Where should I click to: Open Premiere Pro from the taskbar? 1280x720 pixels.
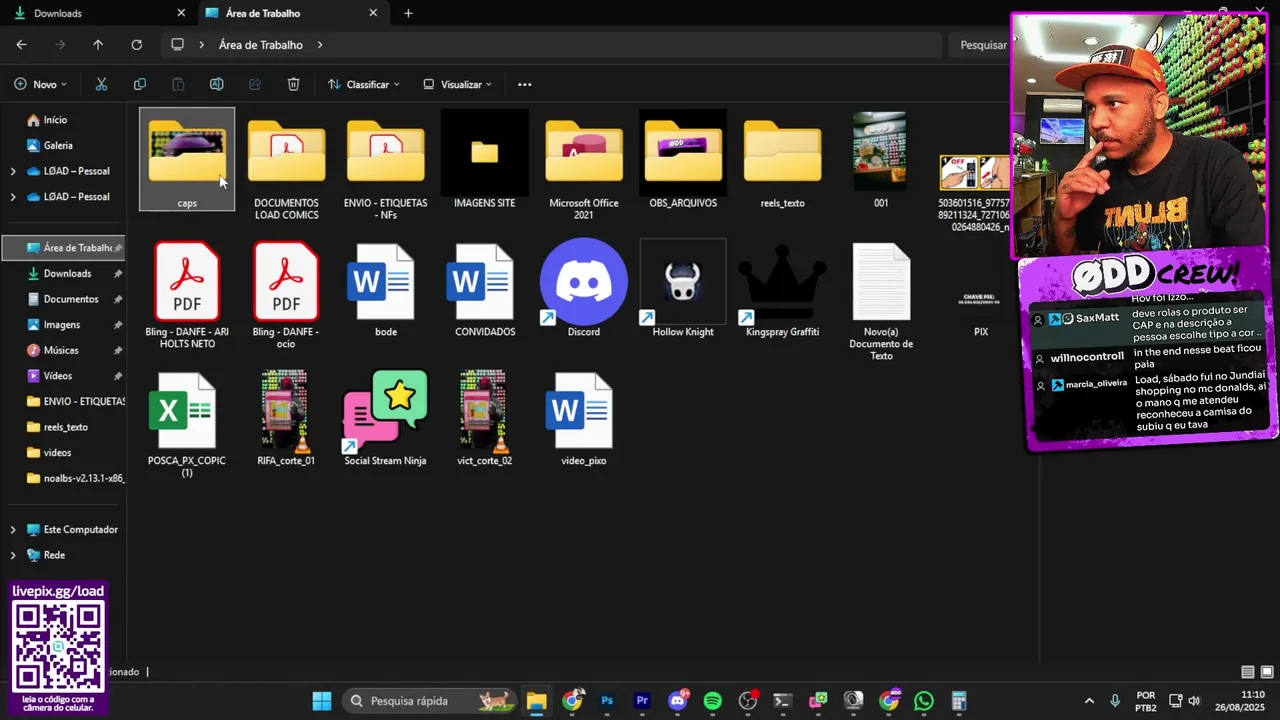(x=642, y=701)
